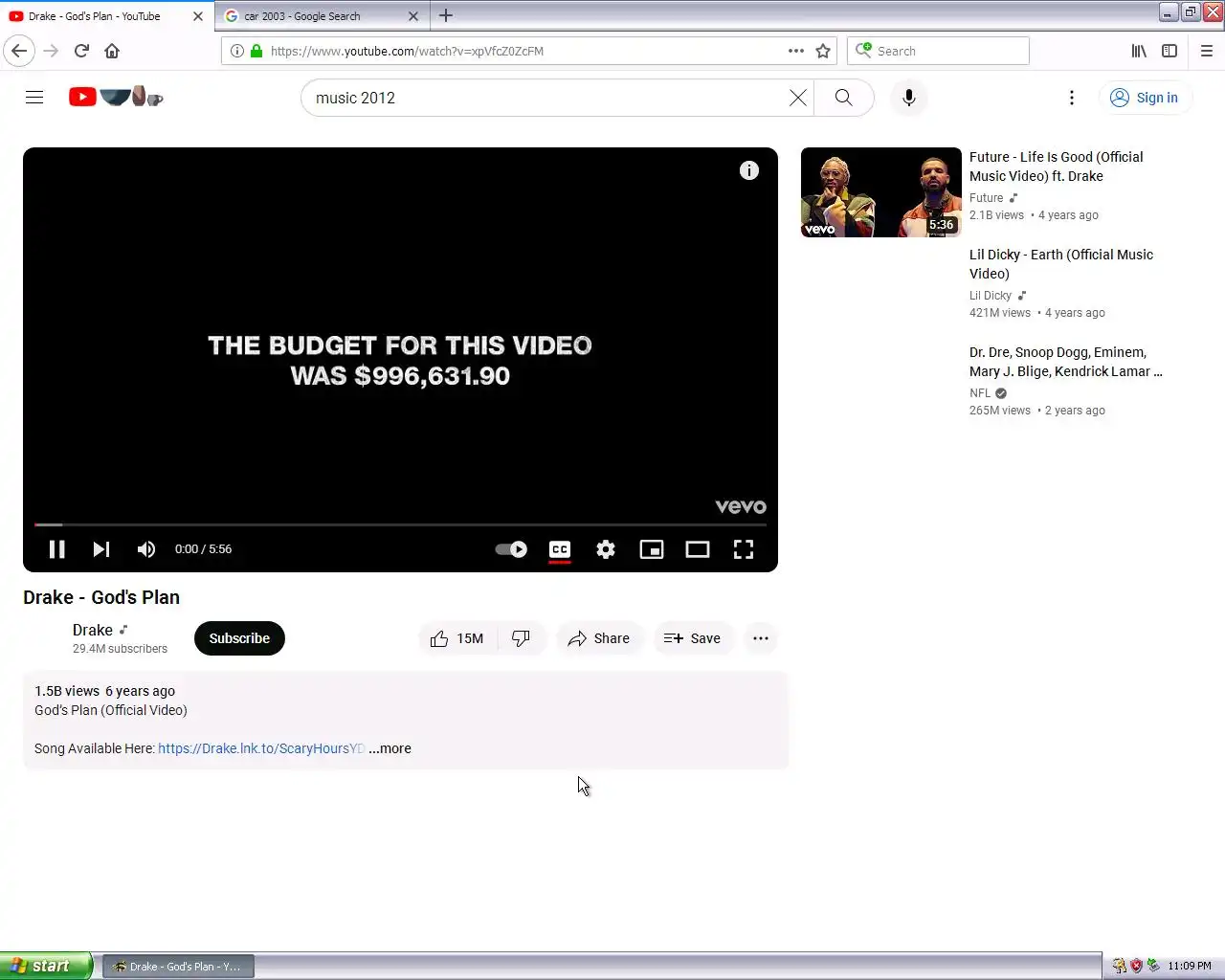Click the video progress bar
1225x980 pixels.
coord(400,524)
